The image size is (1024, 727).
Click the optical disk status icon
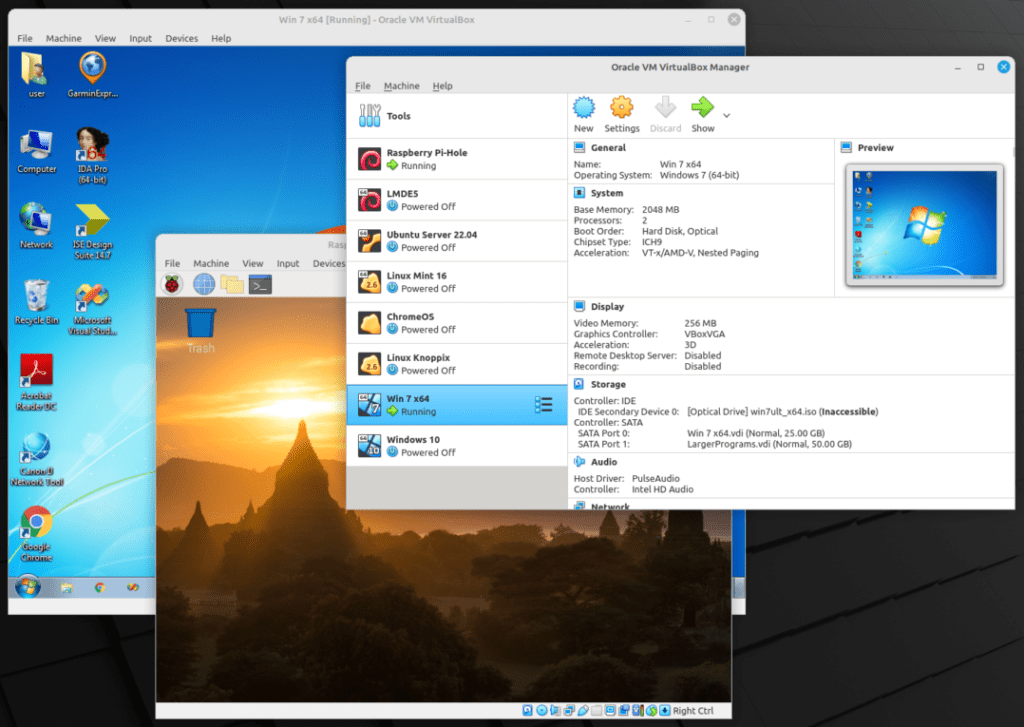(542, 711)
